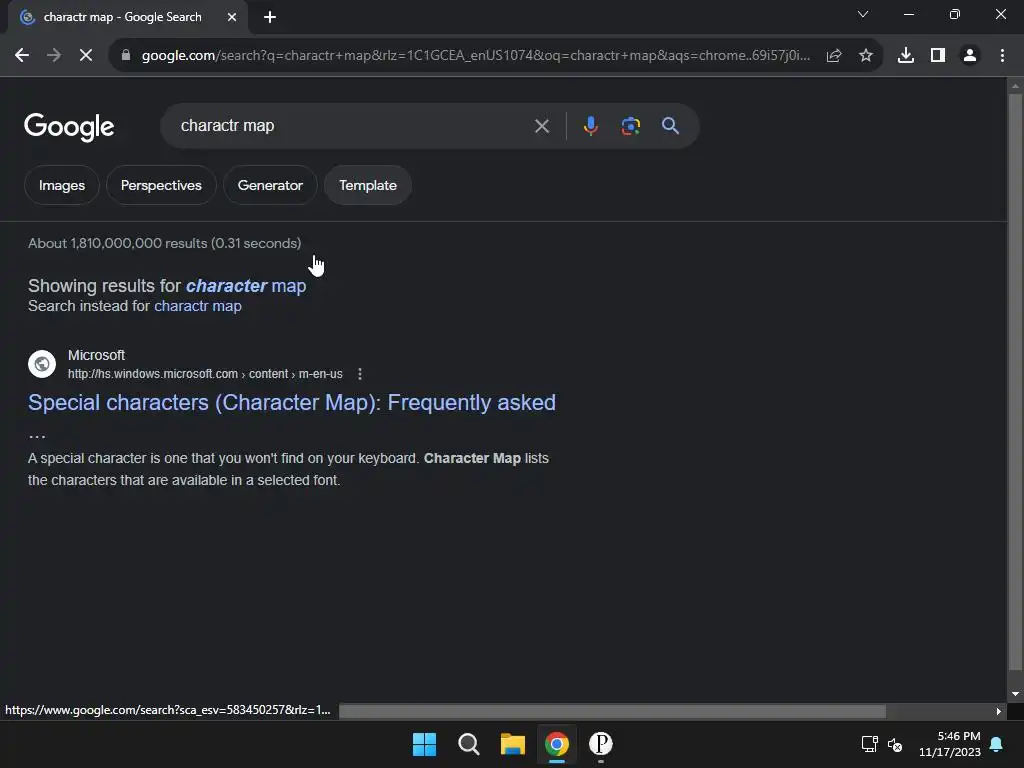Viewport: 1024px width, 768px height.
Task: Open the Chrome profile menu
Action: pyautogui.click(x=970, y=56)
